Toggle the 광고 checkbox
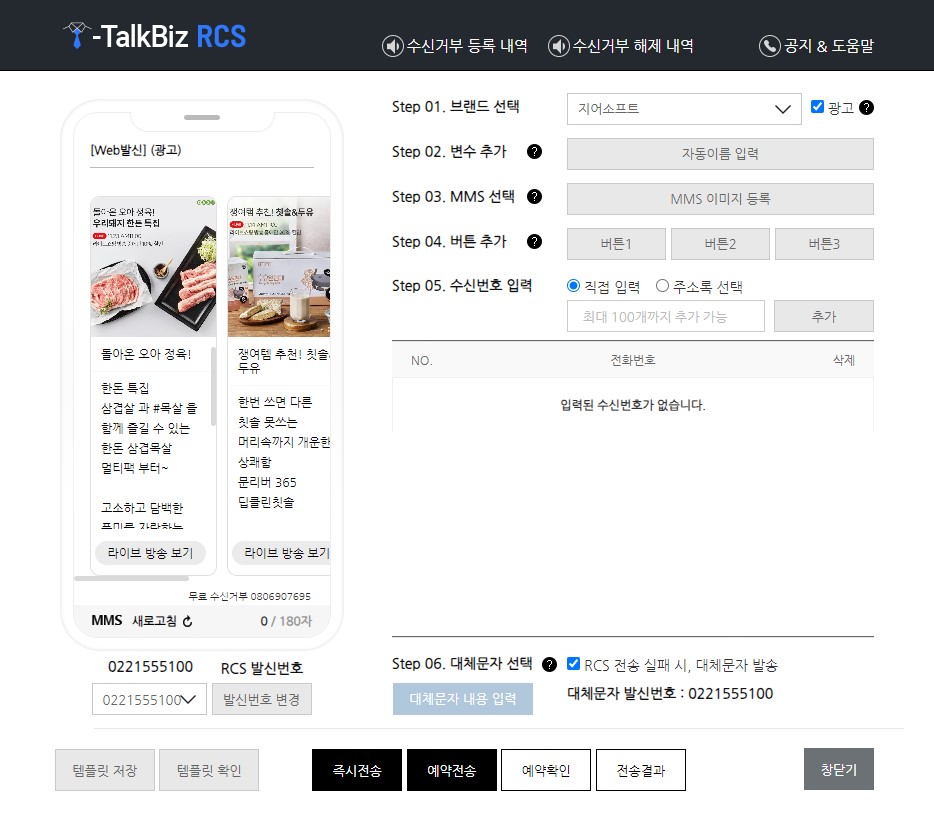The width and height of the screenshot is (934, 818). click(x=817, y=107)
